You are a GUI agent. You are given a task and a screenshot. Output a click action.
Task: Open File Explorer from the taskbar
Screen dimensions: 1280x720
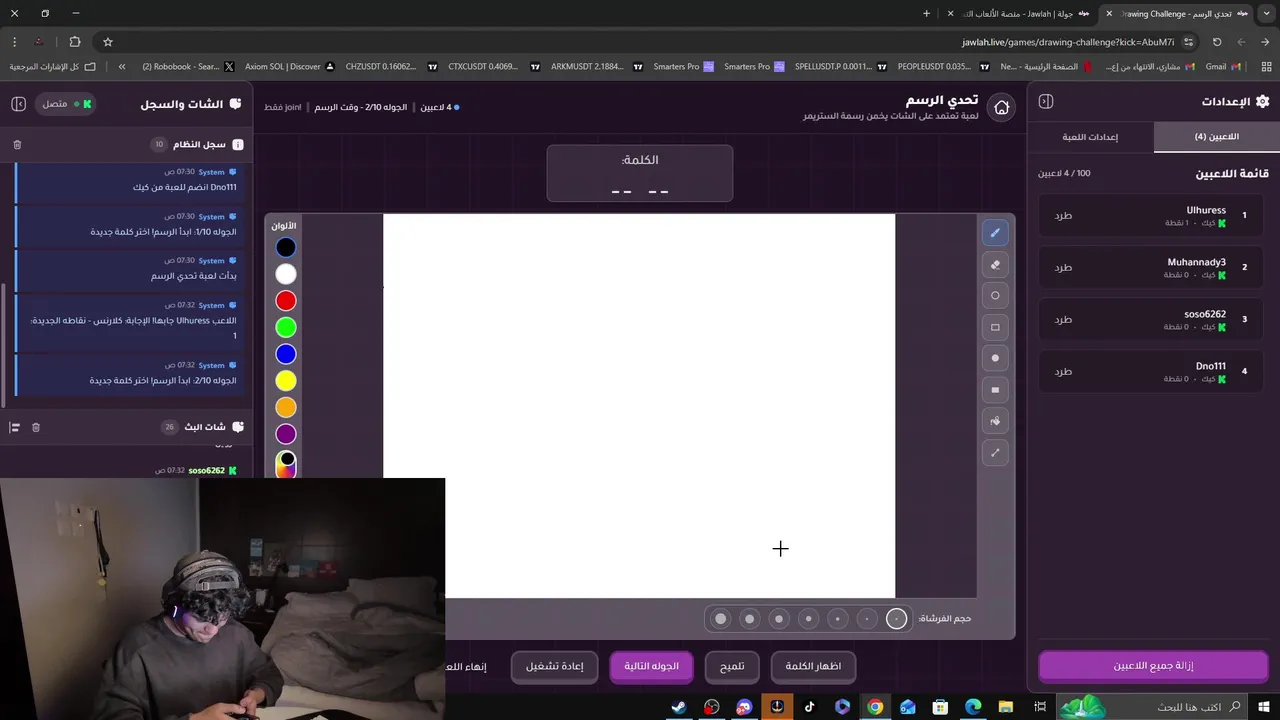(x=1006, y=707)
